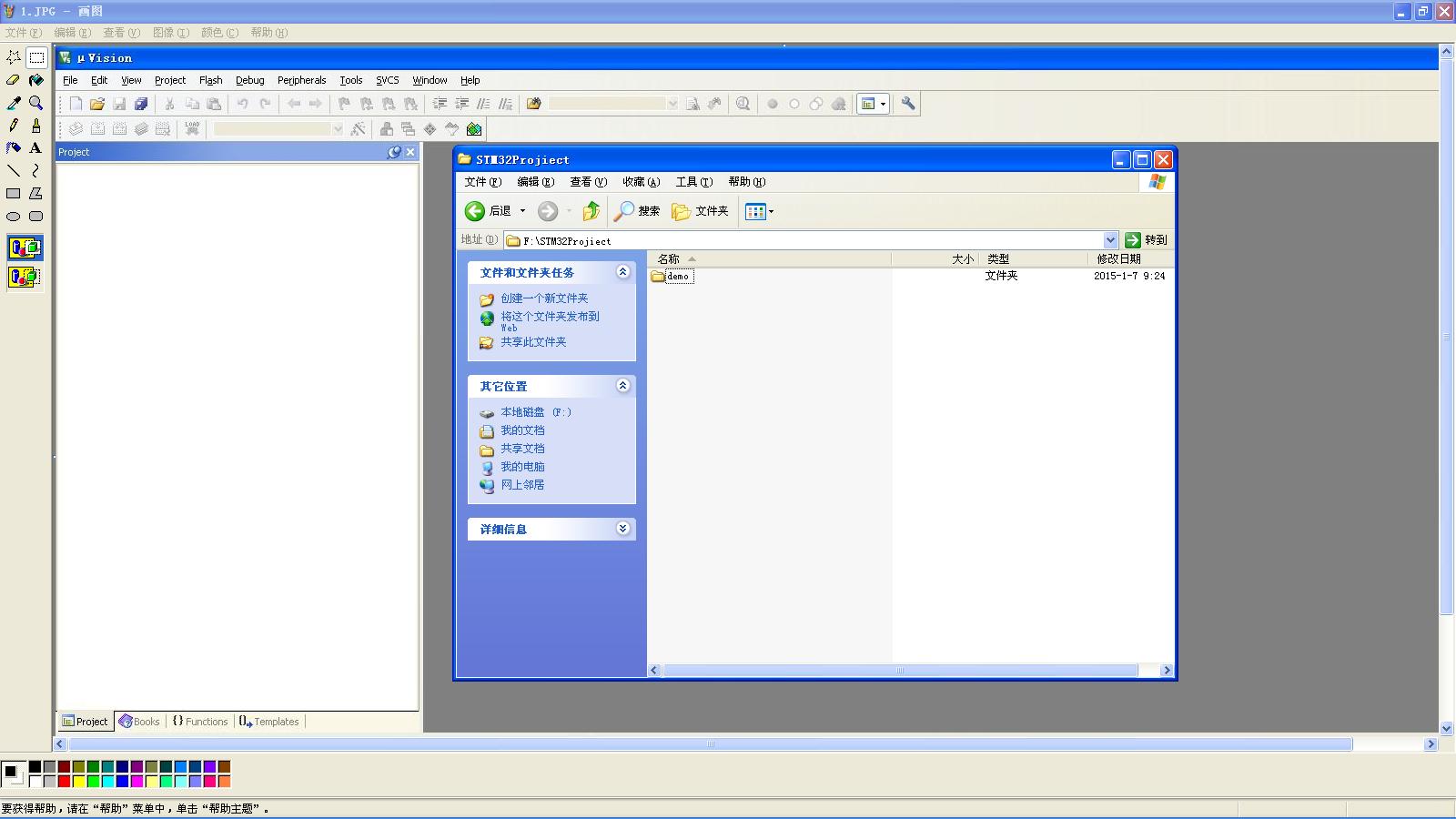Click the Up folder icon in Explorer toolbar

[591, 211]
